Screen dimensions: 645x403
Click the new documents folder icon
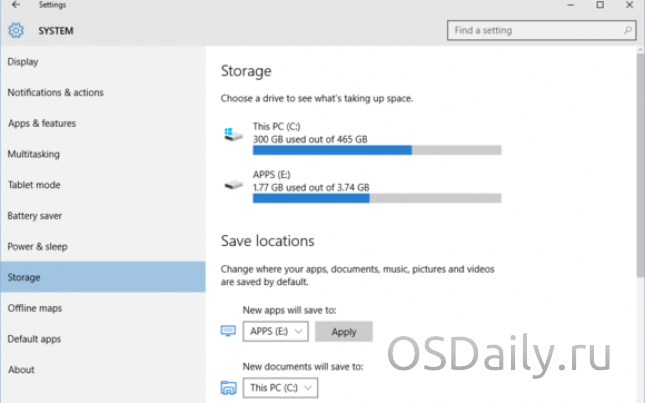[228, 387]
